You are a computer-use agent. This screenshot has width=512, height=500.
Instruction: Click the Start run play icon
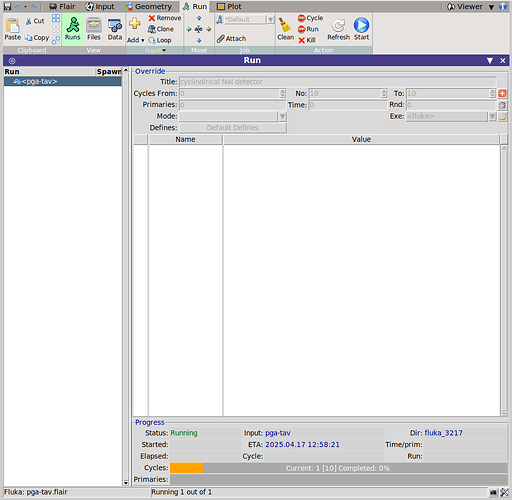tap(361, 25)
